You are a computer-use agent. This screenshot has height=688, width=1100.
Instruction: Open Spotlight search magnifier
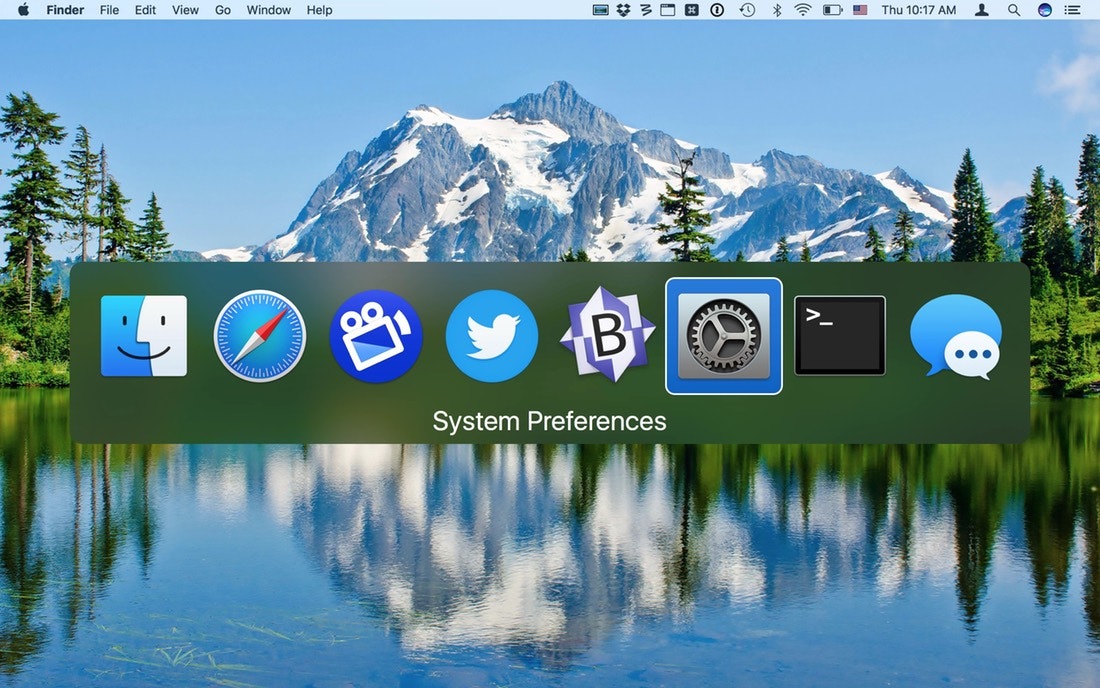pos(1014,10)
